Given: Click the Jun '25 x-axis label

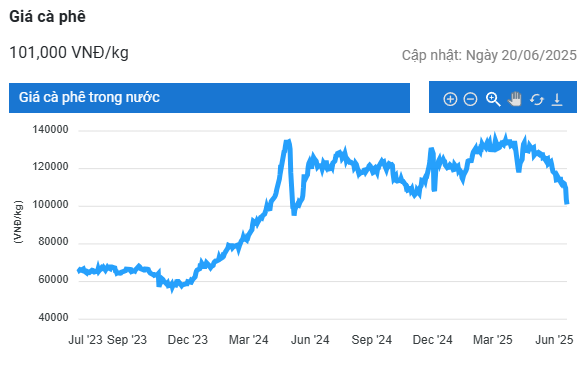Looking at the screenshot, I should (x=554, y=340).
